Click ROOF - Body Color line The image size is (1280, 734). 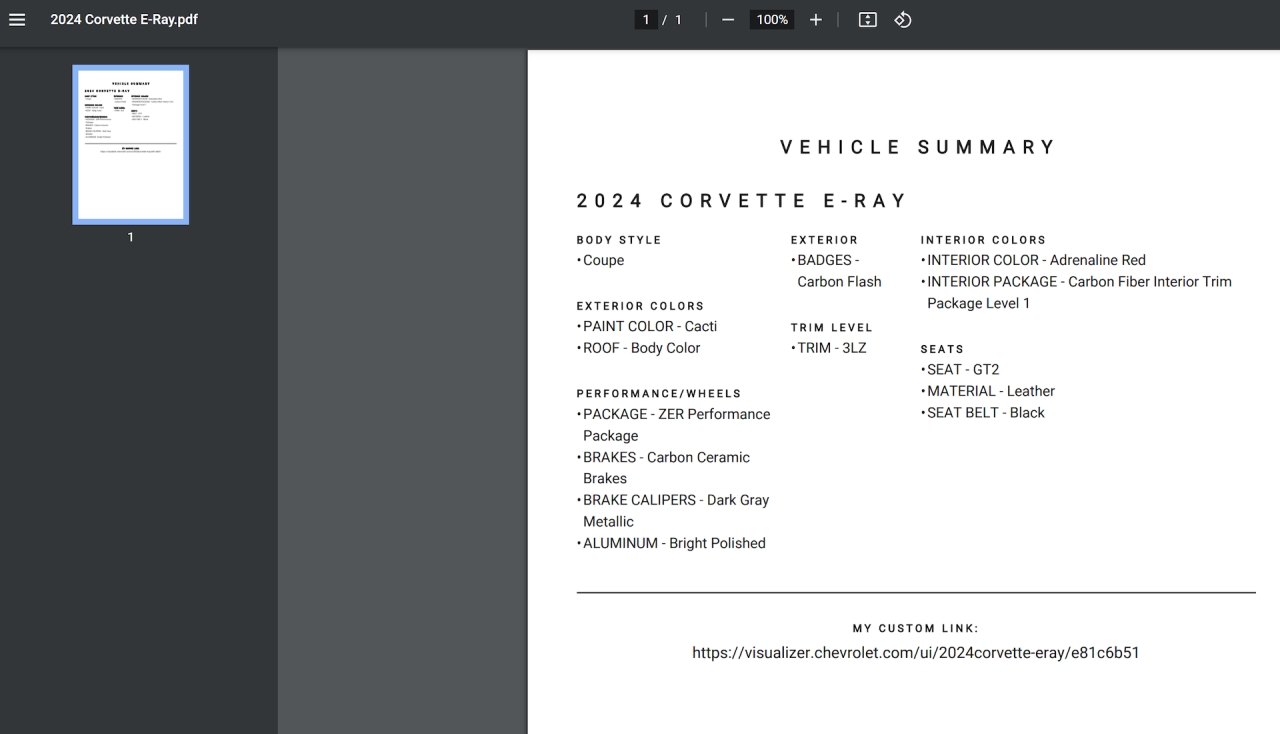click(x=639, y=348)
